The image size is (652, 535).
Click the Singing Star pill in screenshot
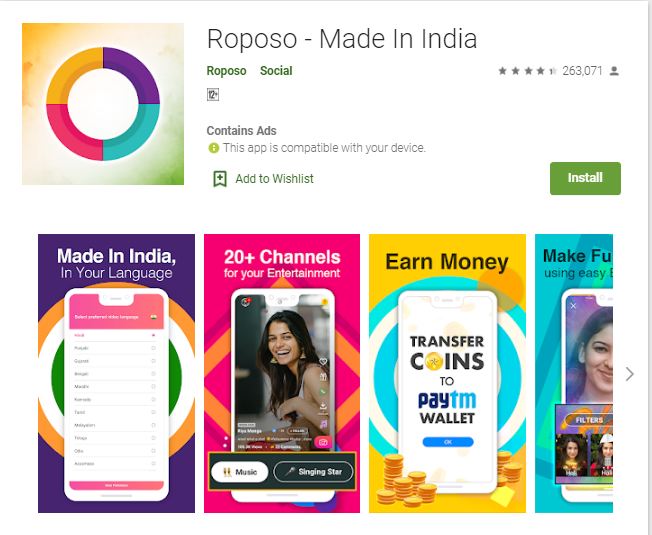313,472
